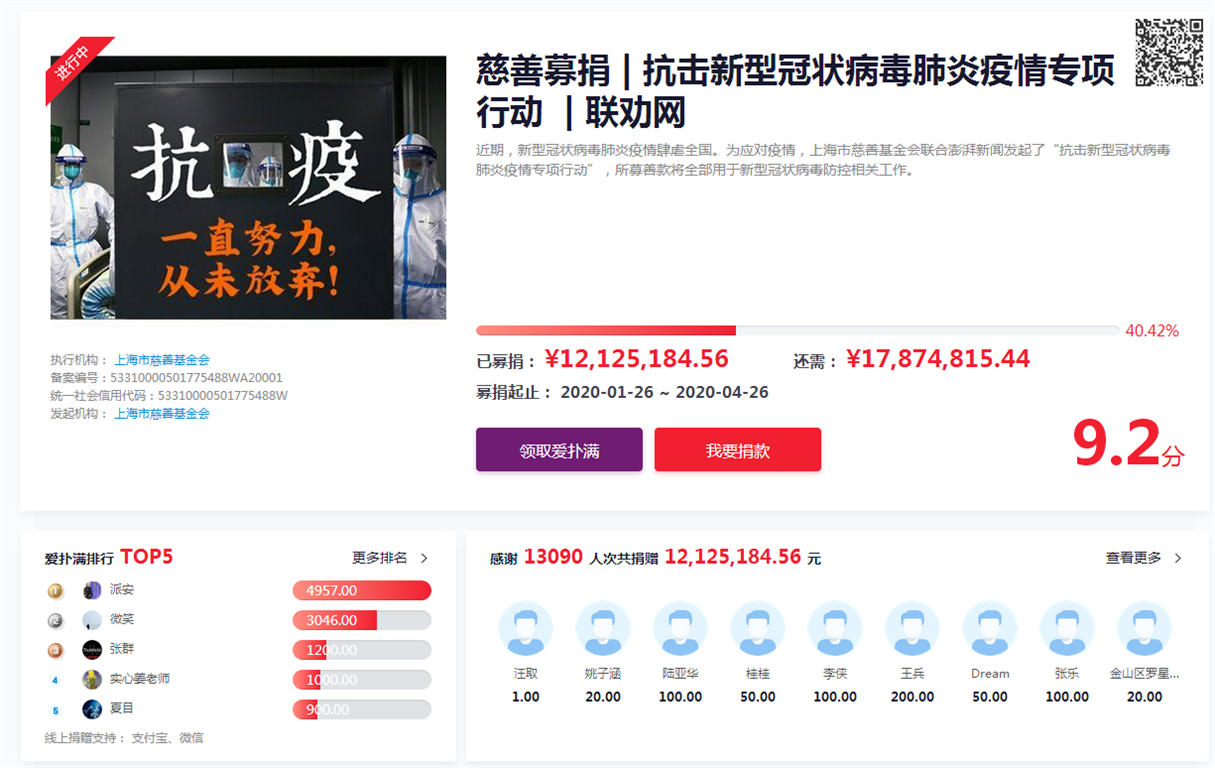
Task: Click donor 汪取's avatar icon
Action: pyautogui.click(x=525, y=629)
